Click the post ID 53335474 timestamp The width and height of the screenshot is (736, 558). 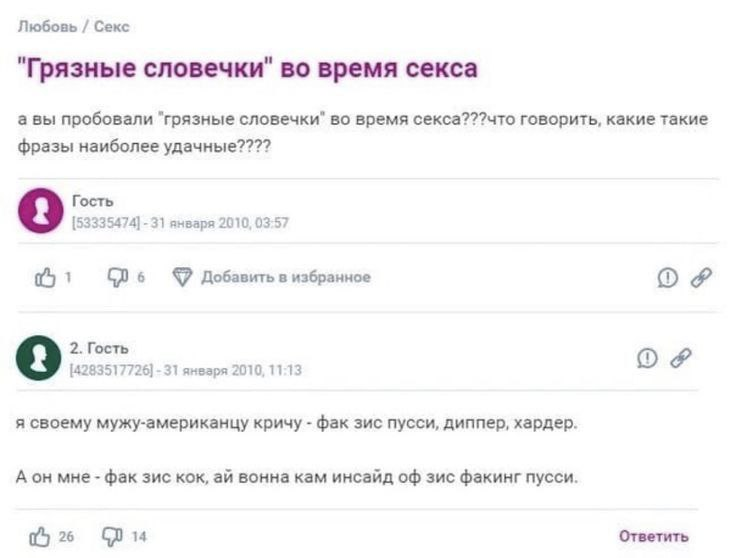(x=180, y=223)
